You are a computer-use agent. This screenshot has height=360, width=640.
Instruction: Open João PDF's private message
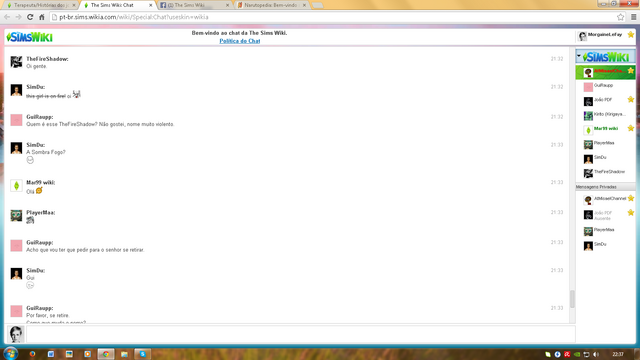(606, 215)
